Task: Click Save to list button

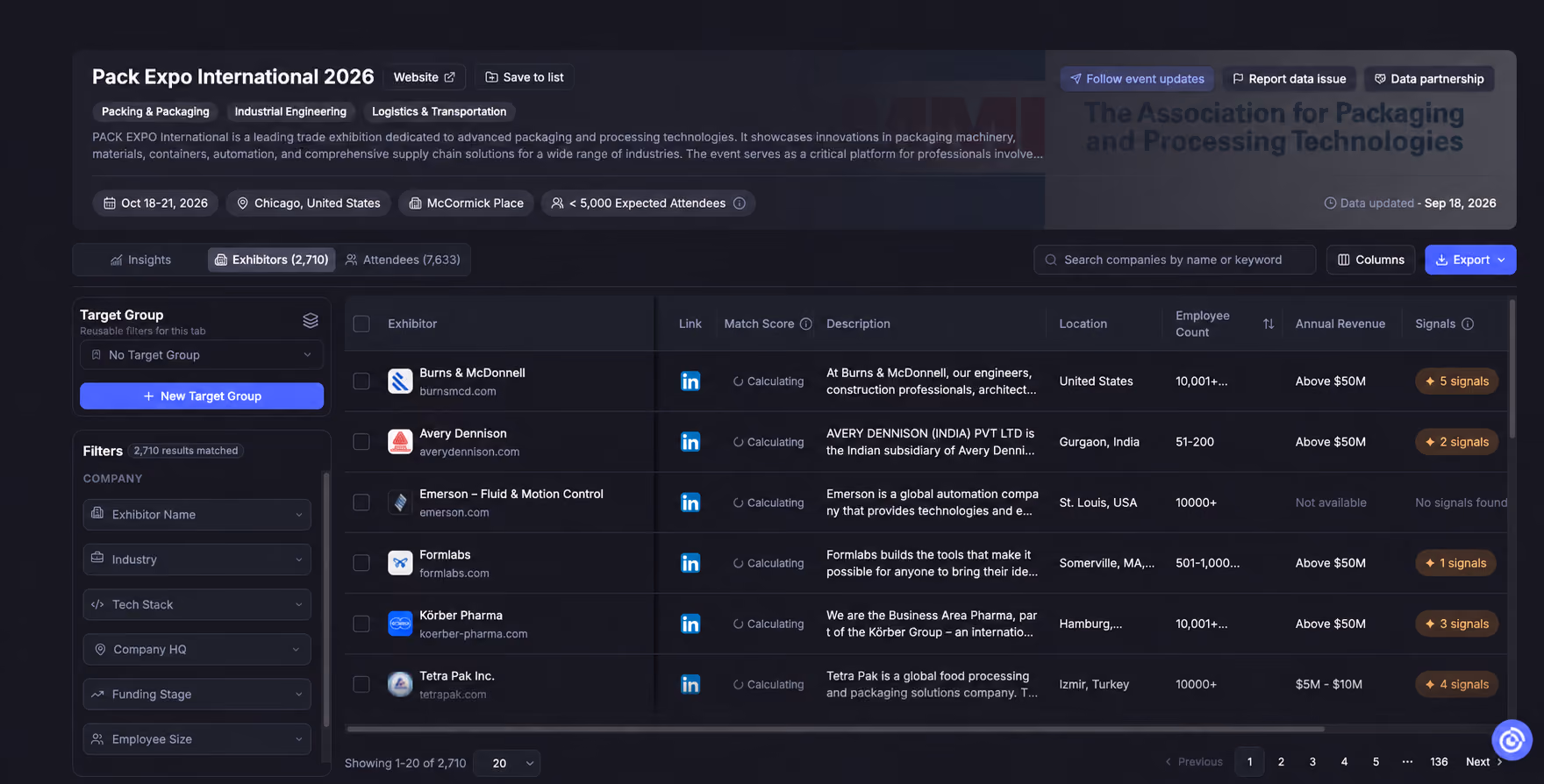Action: coord(525,77)
